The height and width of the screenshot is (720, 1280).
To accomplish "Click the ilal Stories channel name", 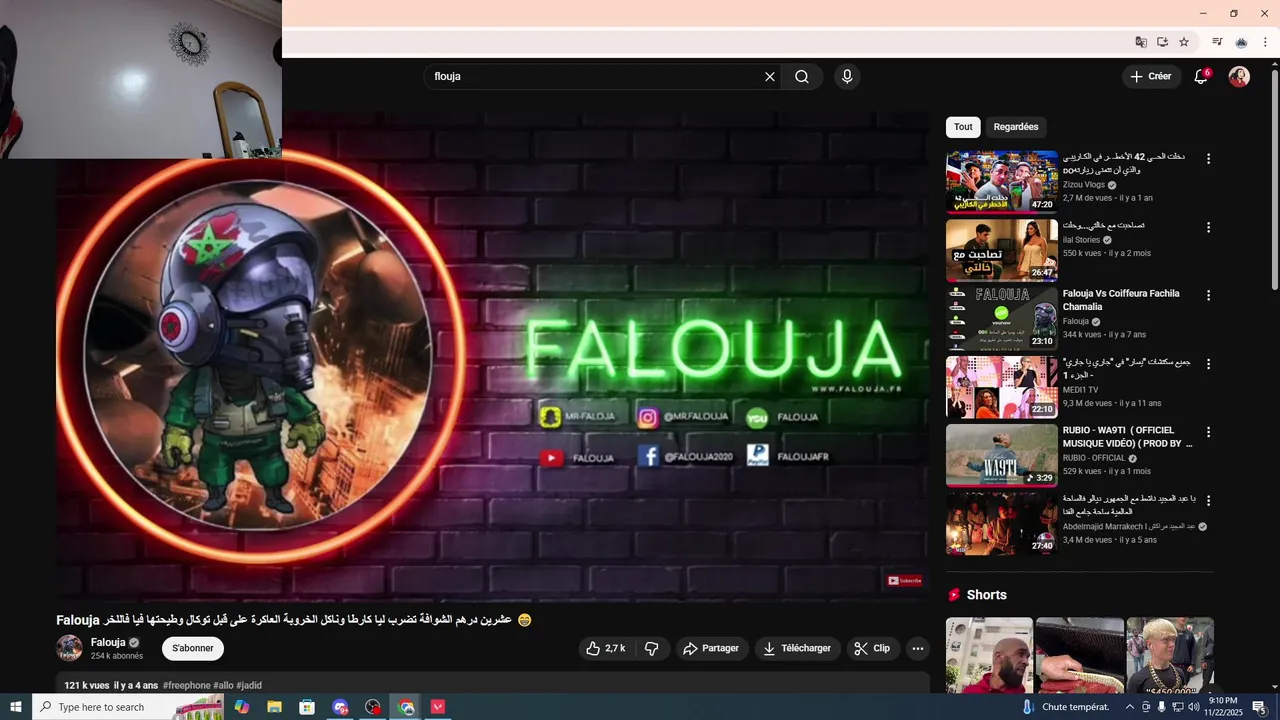I will [1081, 240].
